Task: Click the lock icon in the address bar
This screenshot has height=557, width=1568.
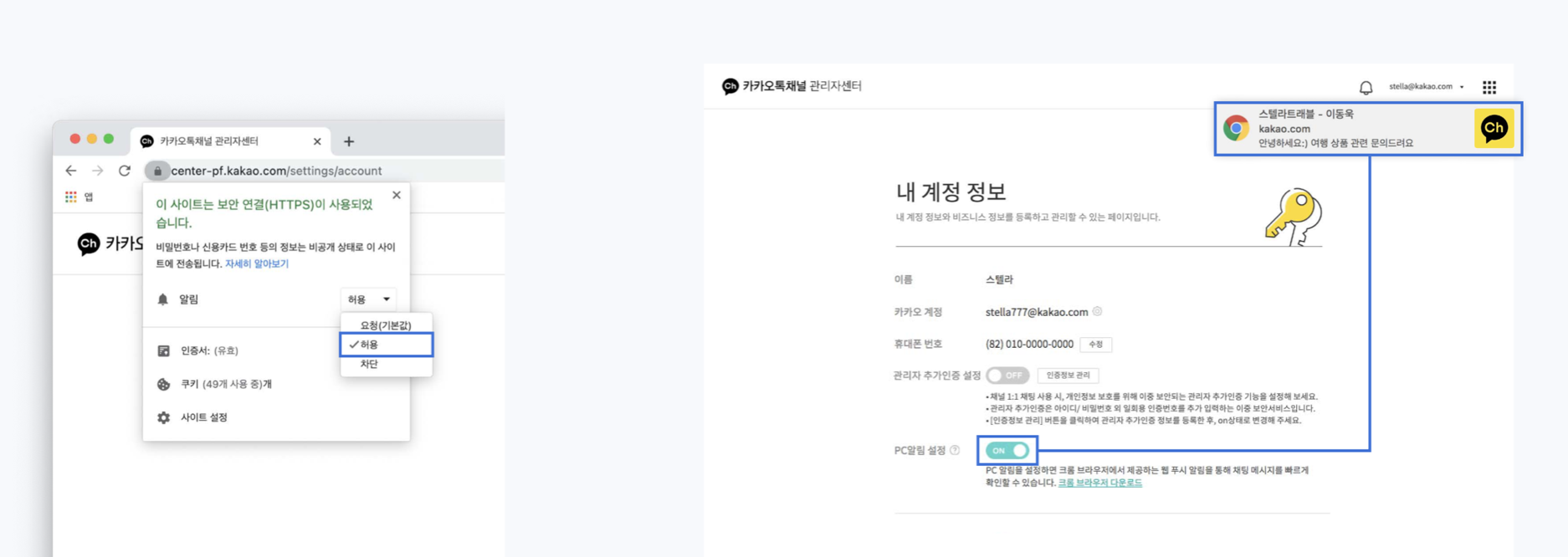Action: (157, 171)
